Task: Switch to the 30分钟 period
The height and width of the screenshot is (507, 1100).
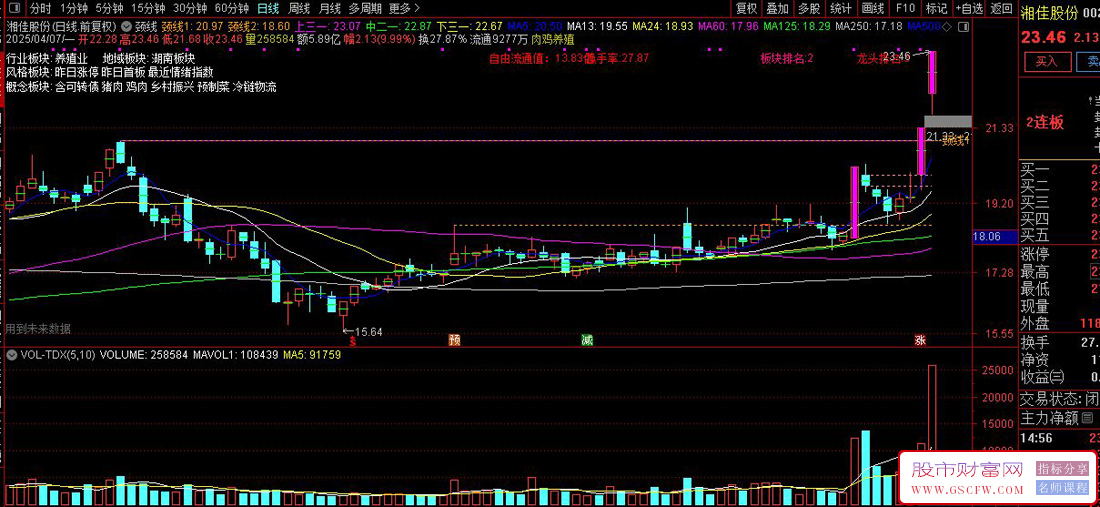Action: point(190,8)
